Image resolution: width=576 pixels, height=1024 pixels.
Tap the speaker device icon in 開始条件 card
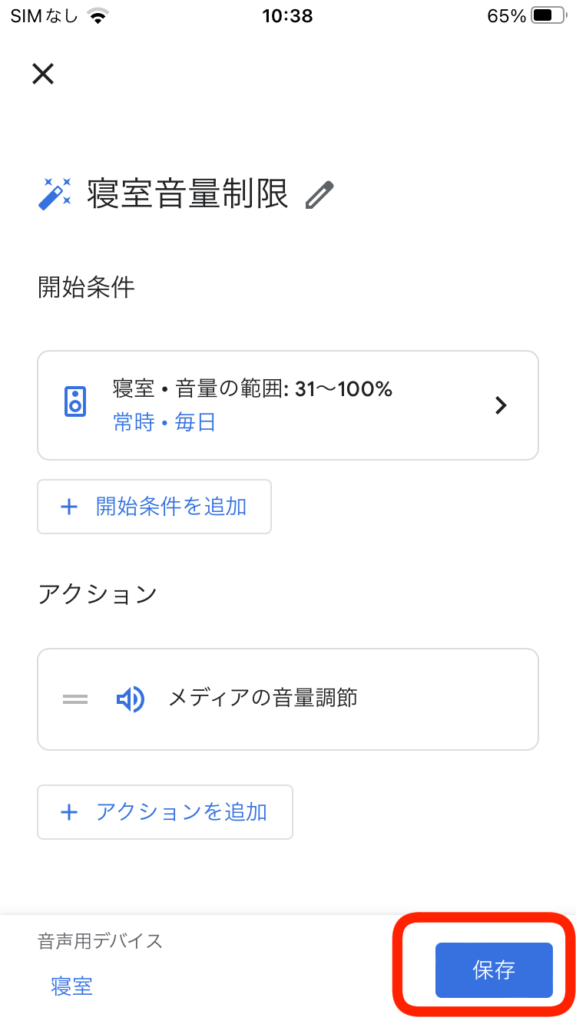pyautogui.click(x=76, y=402)
